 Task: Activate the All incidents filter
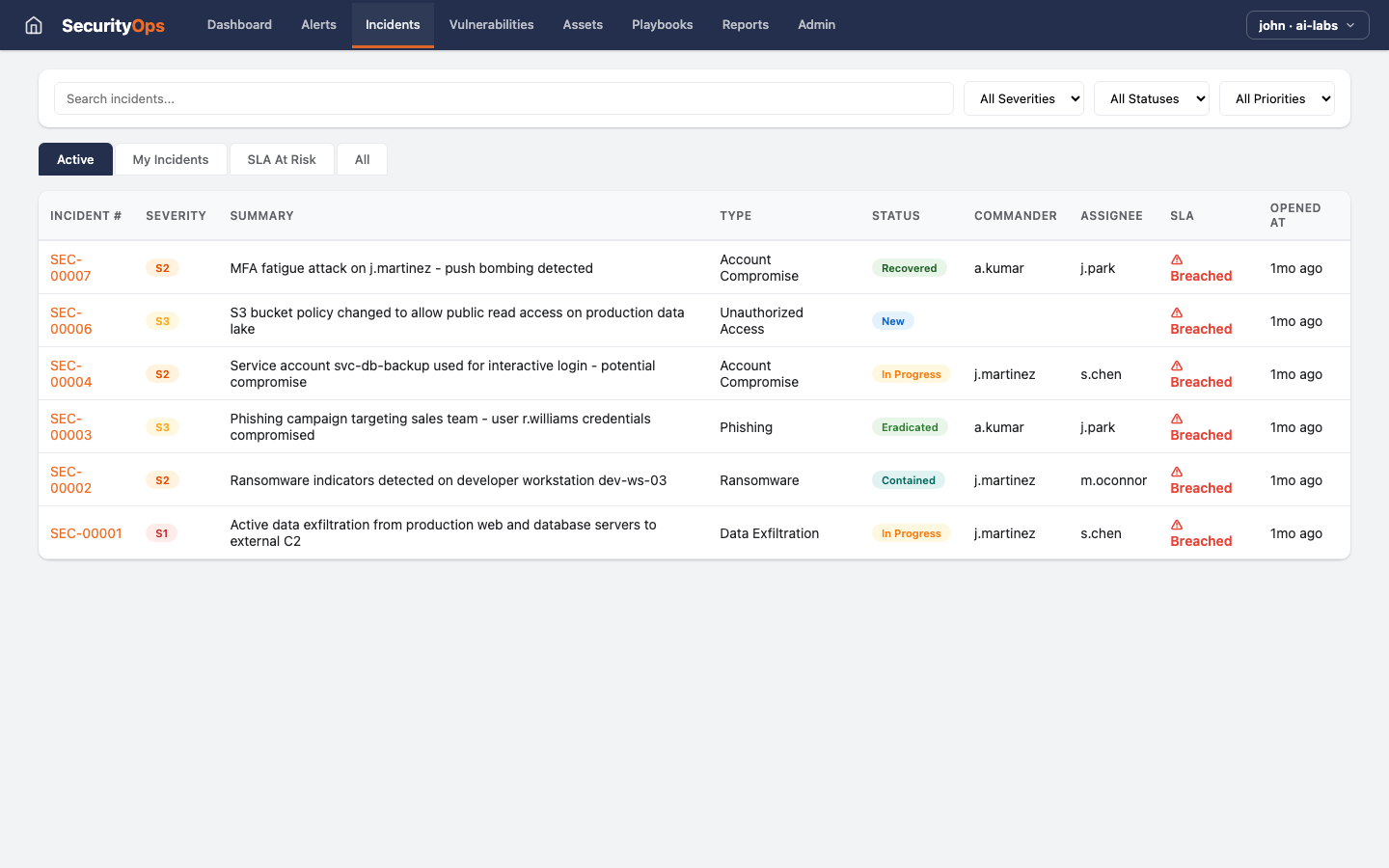tap(362, 159)
